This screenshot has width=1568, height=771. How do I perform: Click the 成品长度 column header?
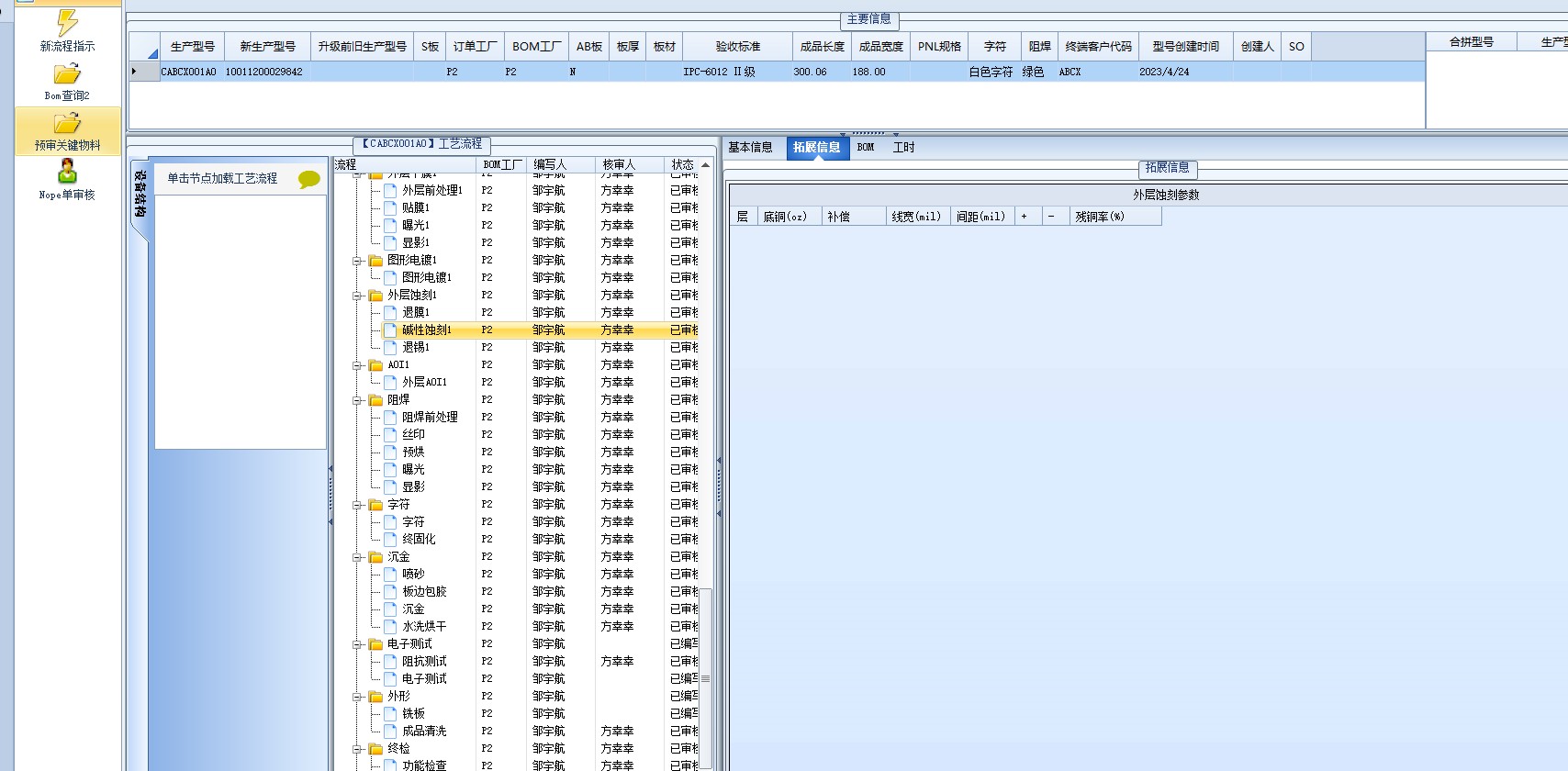tap(822, 47)
